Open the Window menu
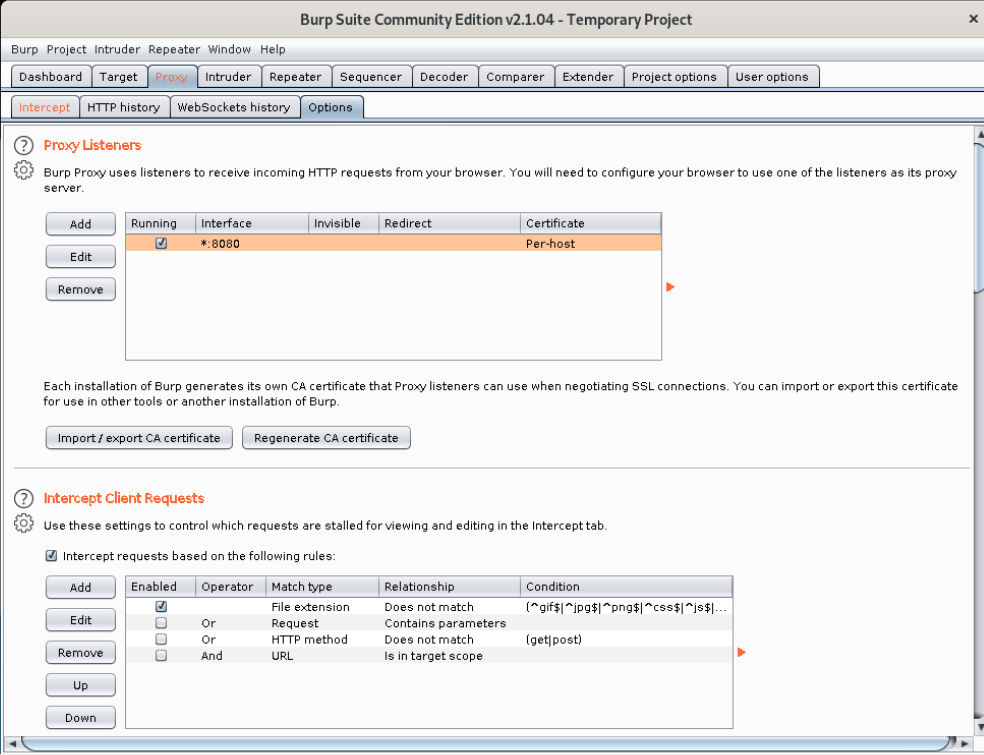Image resolution: width=984 pixels, height=755 pixels. [229, 50]
